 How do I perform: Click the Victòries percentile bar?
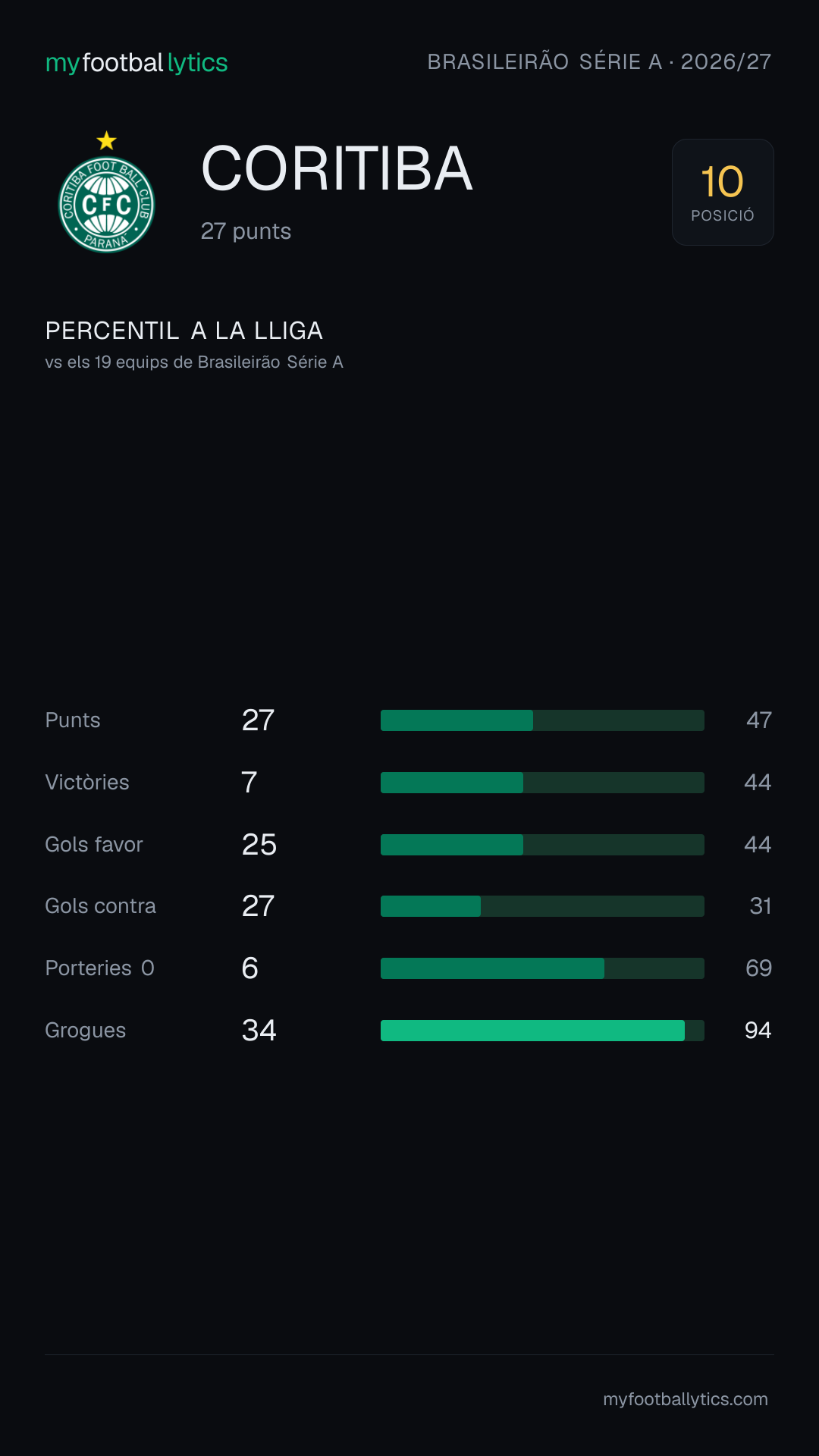point(542,783)
